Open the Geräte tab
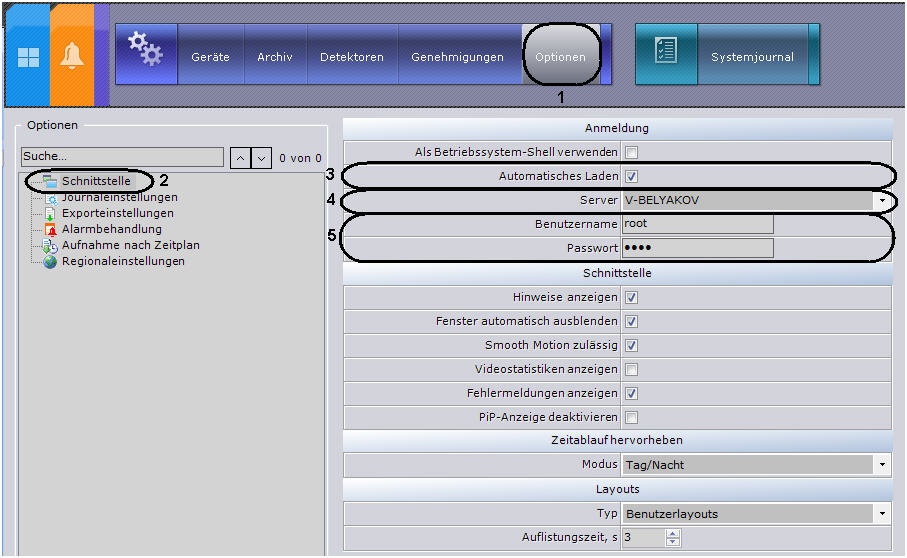This screenshot has height=558, width=907. pyautogui.click(x=211, y=57)
